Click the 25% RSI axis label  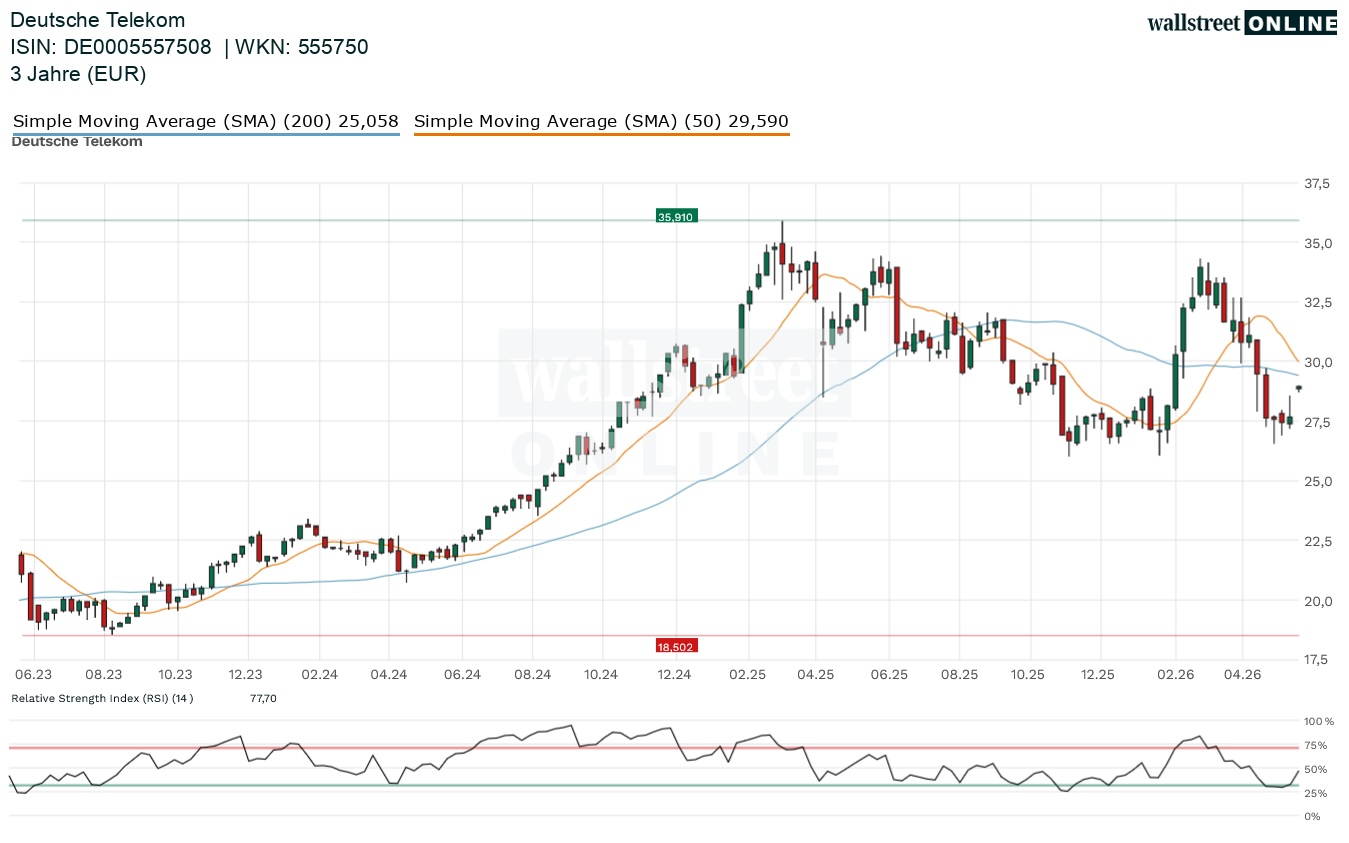(1317, 793)
